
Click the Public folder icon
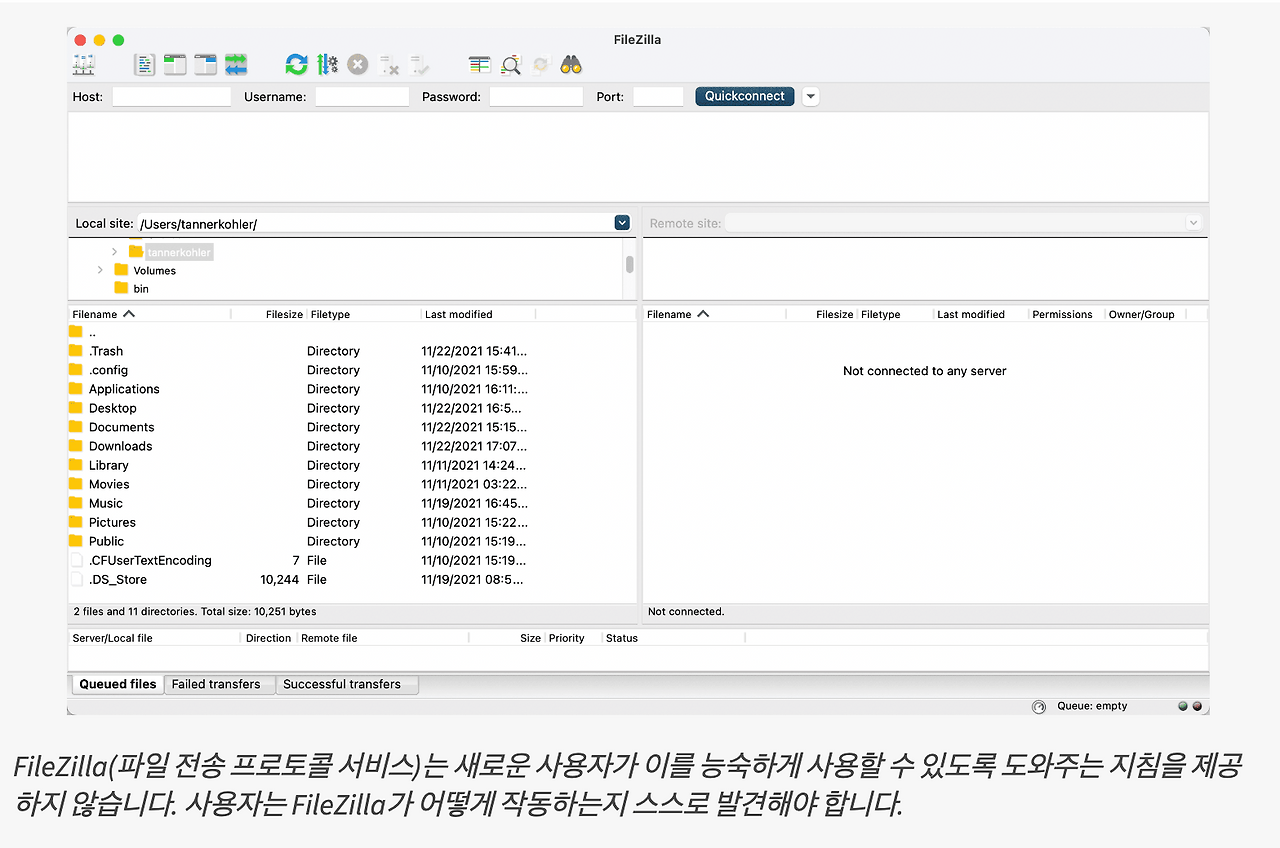(76, 541)
